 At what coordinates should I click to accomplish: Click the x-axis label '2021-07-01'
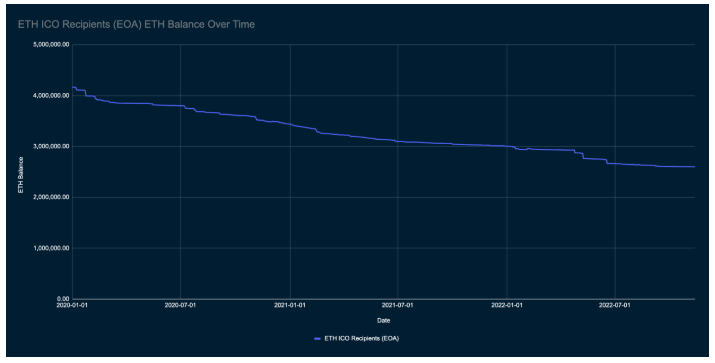click(x=398, y=306)
